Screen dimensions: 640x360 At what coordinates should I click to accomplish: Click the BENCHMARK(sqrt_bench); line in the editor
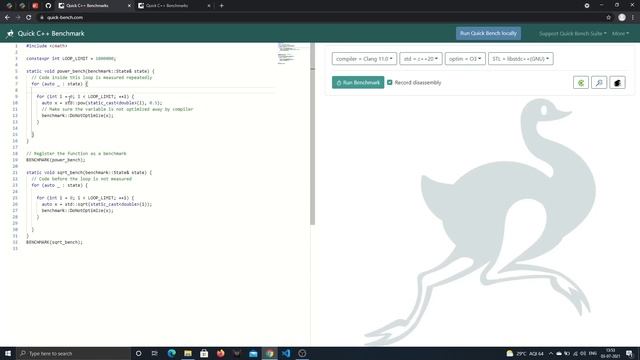point(54,242)
